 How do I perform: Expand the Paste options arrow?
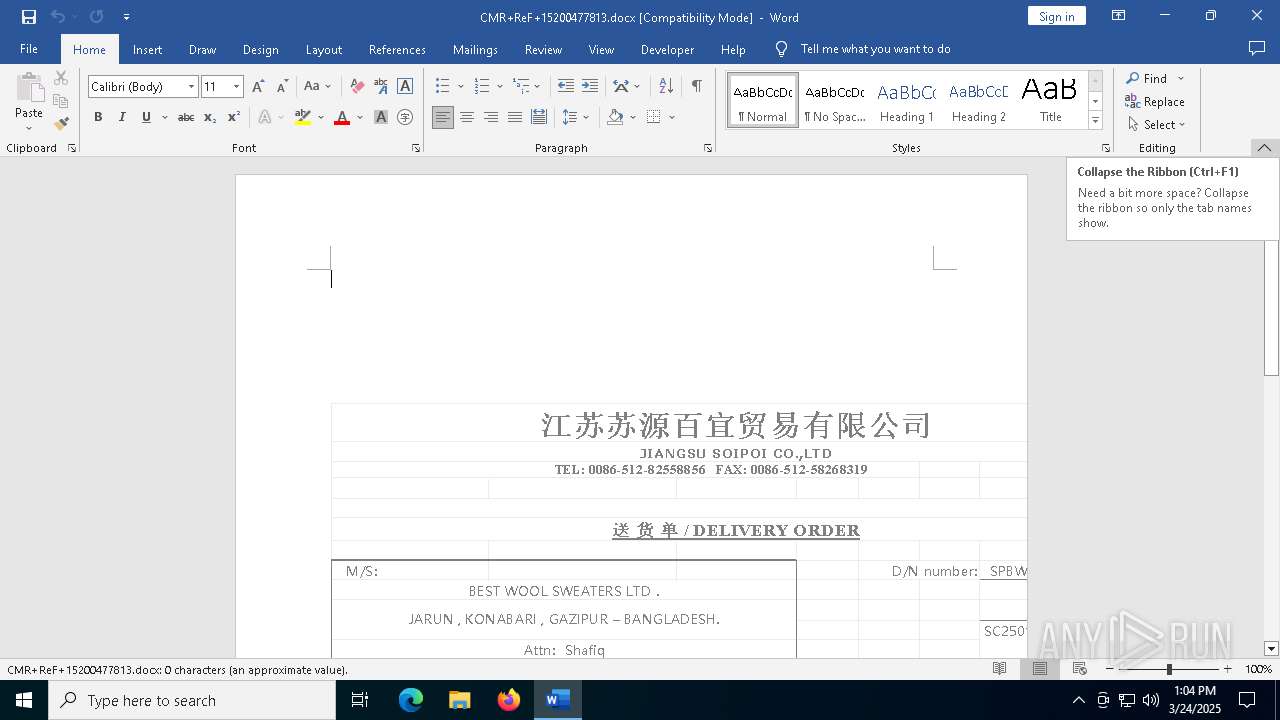click(29, 128)
